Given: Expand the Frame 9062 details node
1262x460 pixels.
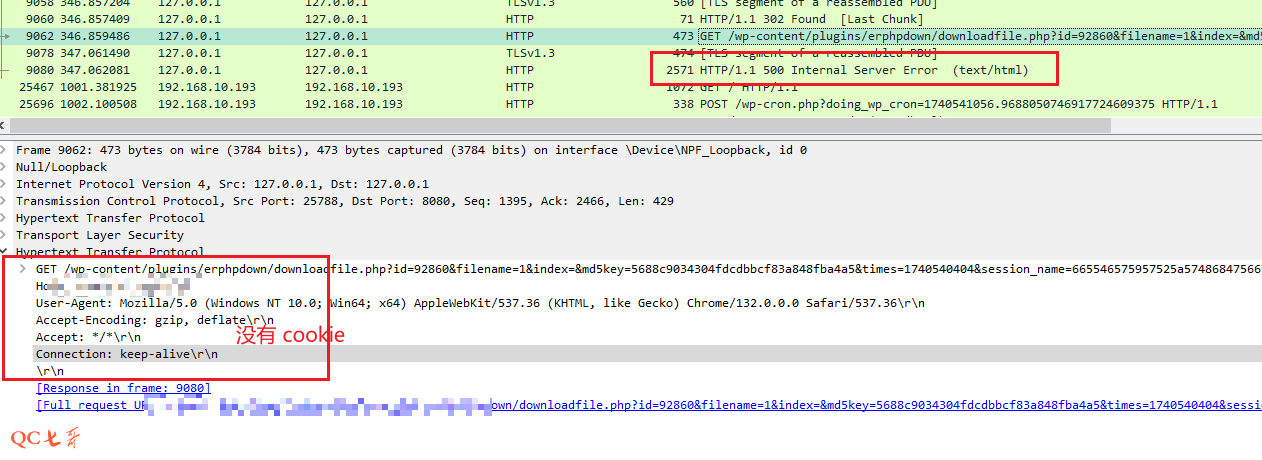Looking at the screenshot, I should pos(6,150).
